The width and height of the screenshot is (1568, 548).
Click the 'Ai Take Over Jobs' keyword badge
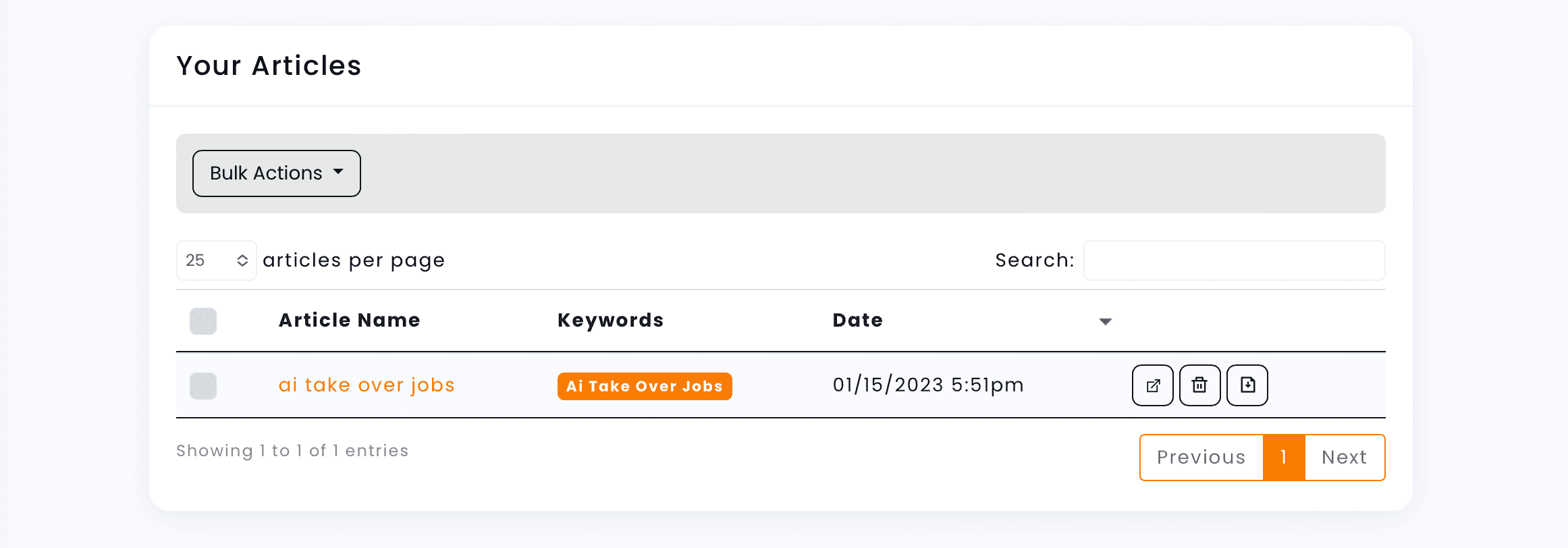(x=644, y=385)
